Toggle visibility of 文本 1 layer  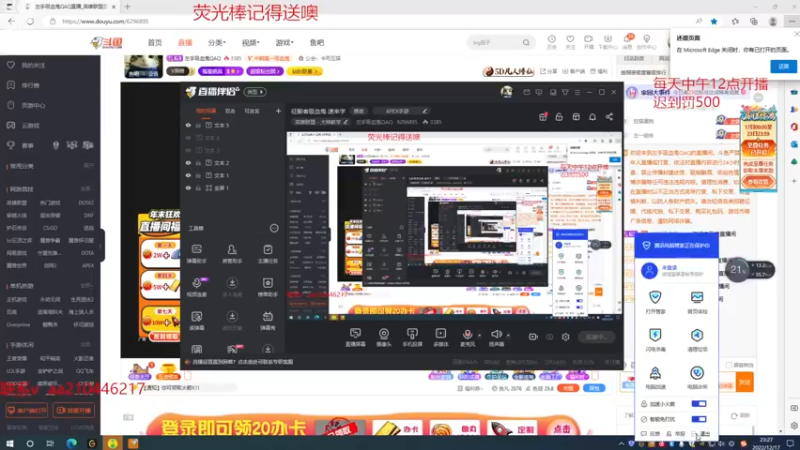(x=188, y=176)
